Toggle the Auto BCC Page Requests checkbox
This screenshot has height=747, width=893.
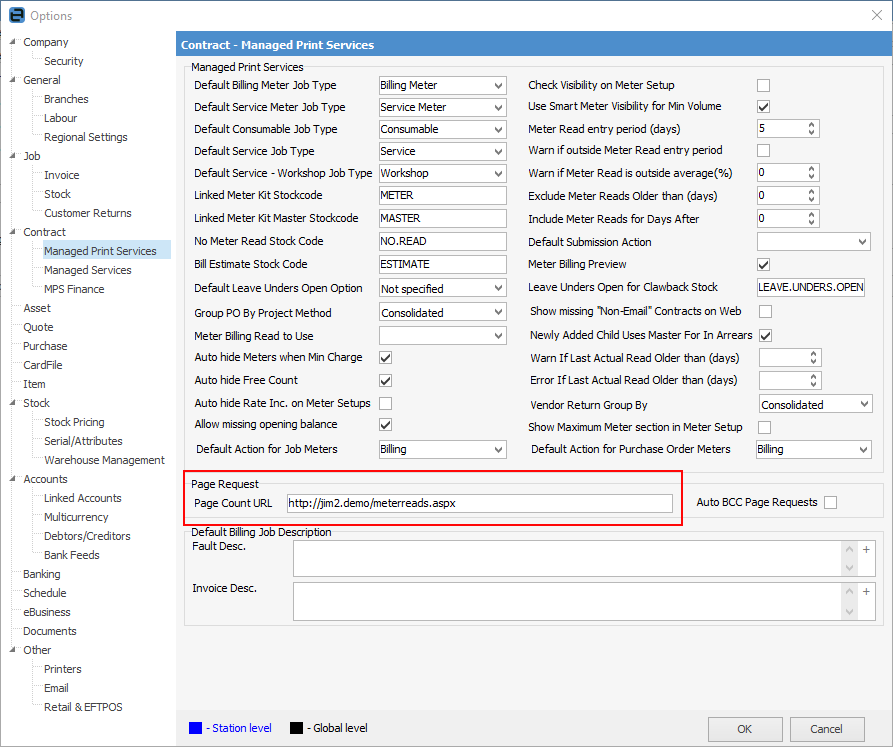[x=830, y=503]
